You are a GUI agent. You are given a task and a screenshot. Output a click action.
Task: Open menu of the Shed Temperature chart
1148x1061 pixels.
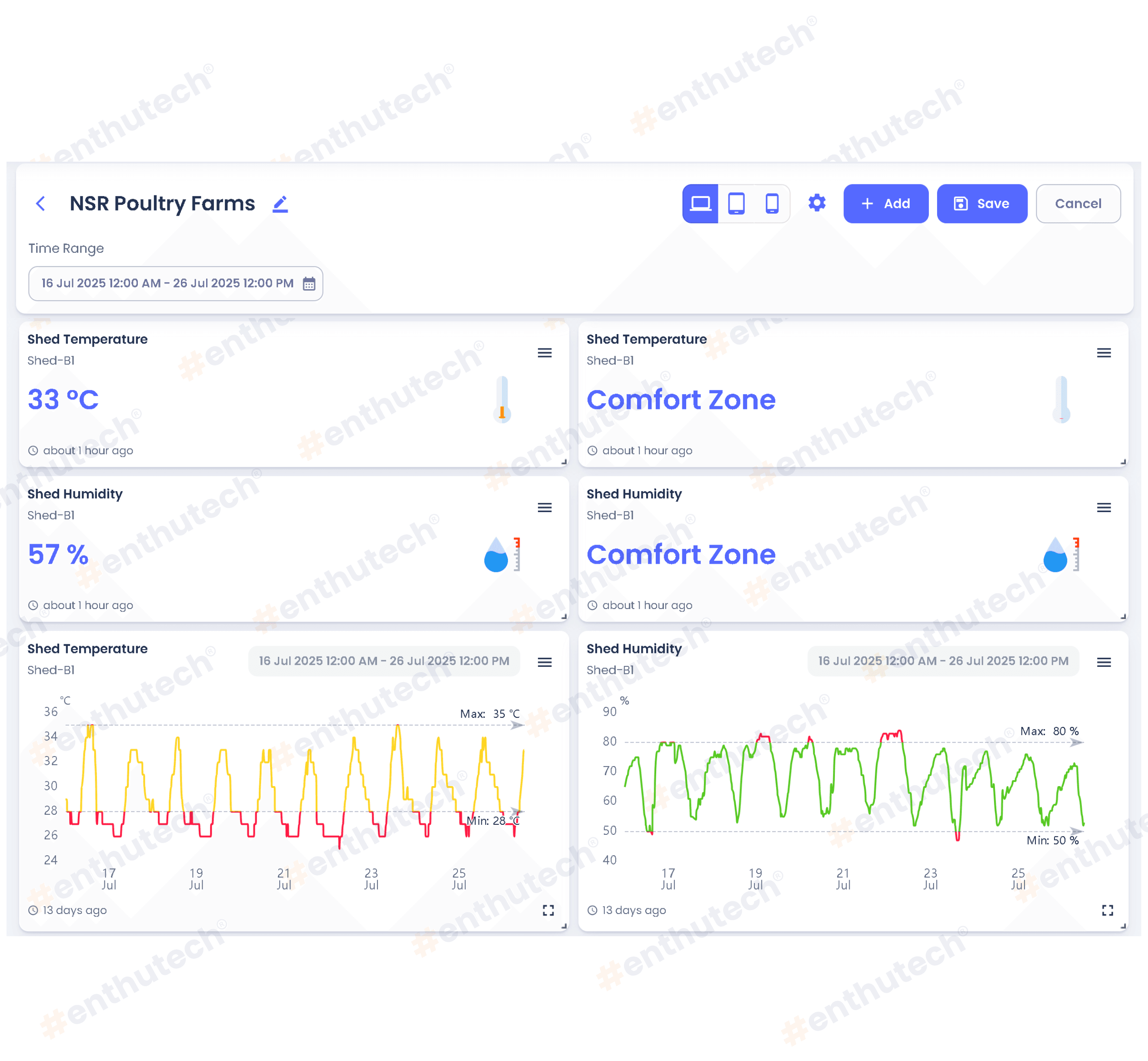click(x=545, y=662)
